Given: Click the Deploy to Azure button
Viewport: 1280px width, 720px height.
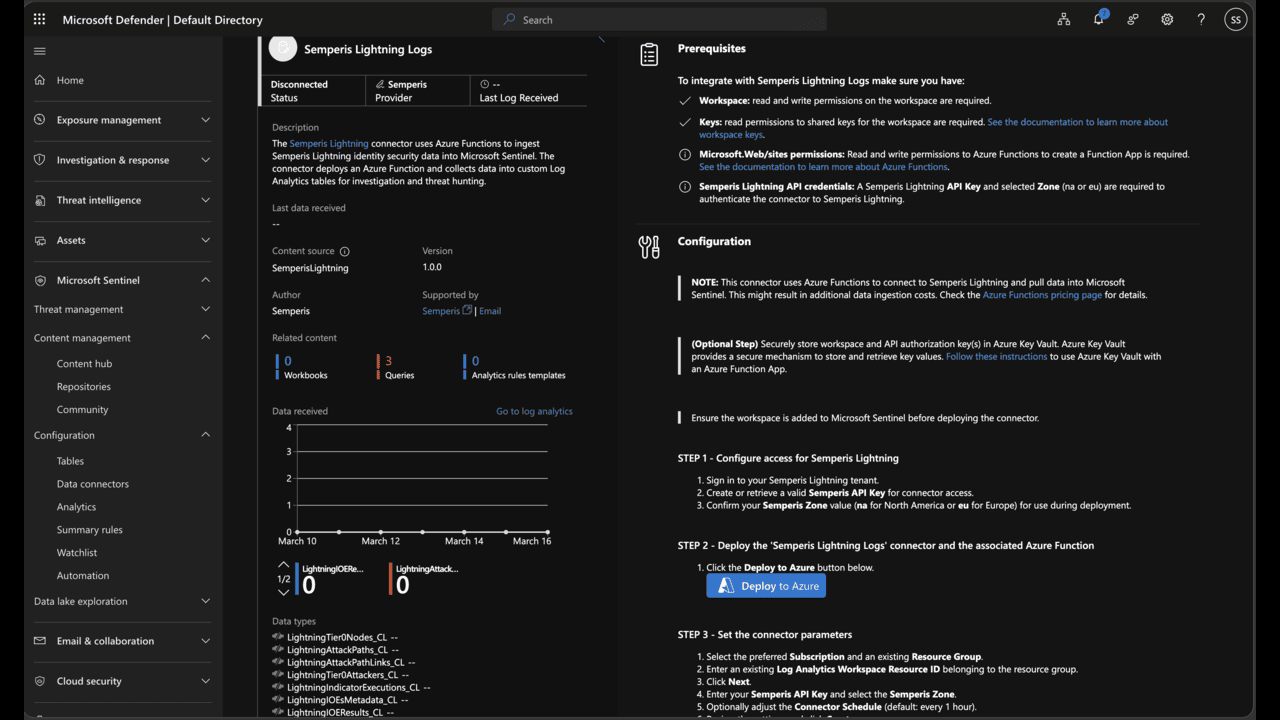Looking at the screenshot, I should (x=766, y=586).
